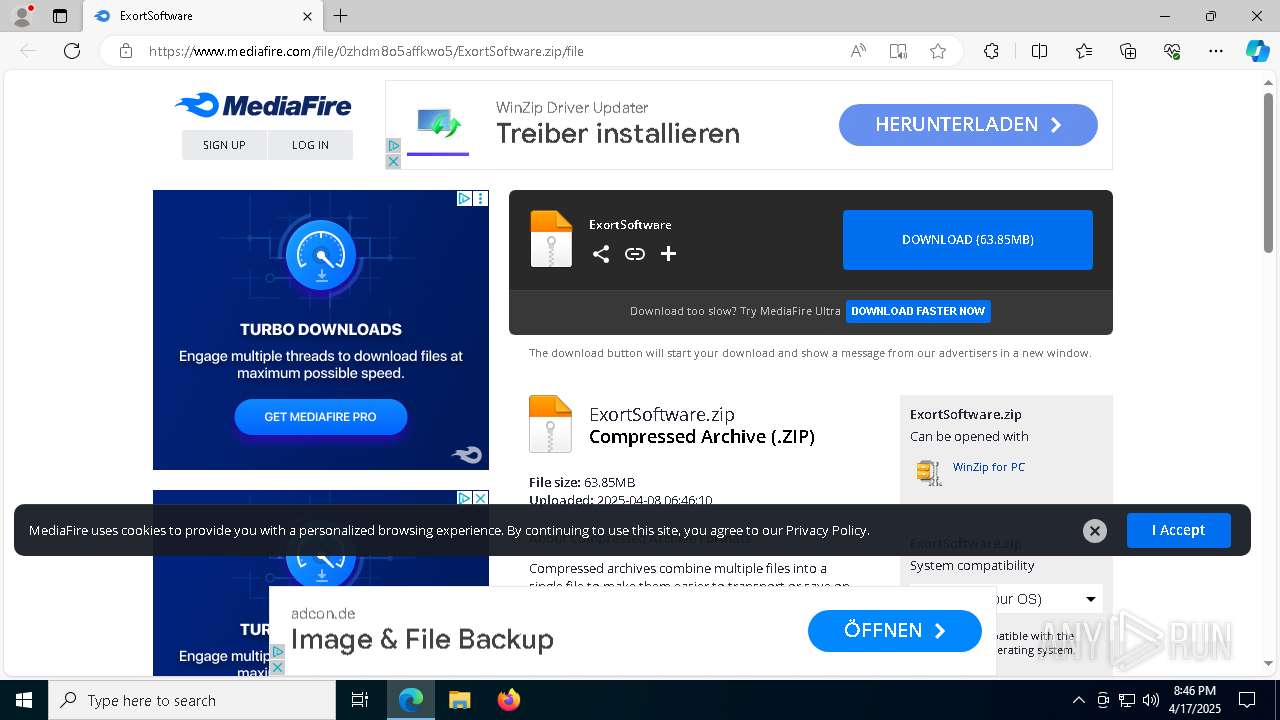Launch Firefox from taskbar
Screen dimensions: 1280x720
point(509,700)
